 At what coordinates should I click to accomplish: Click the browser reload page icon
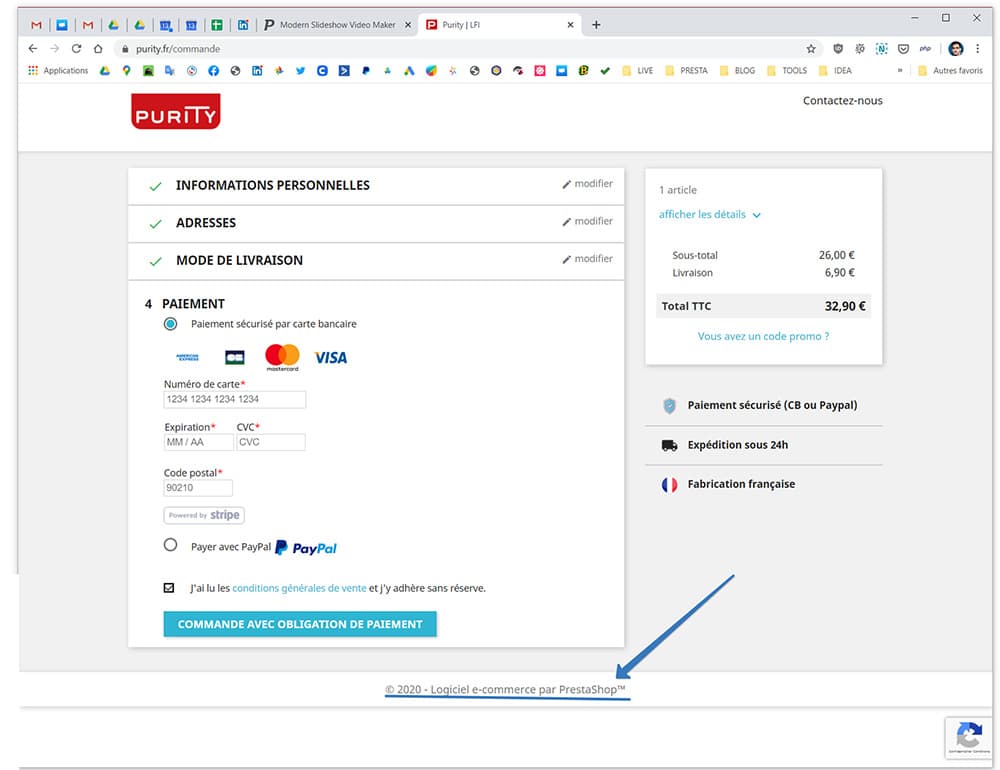point(76,48)
